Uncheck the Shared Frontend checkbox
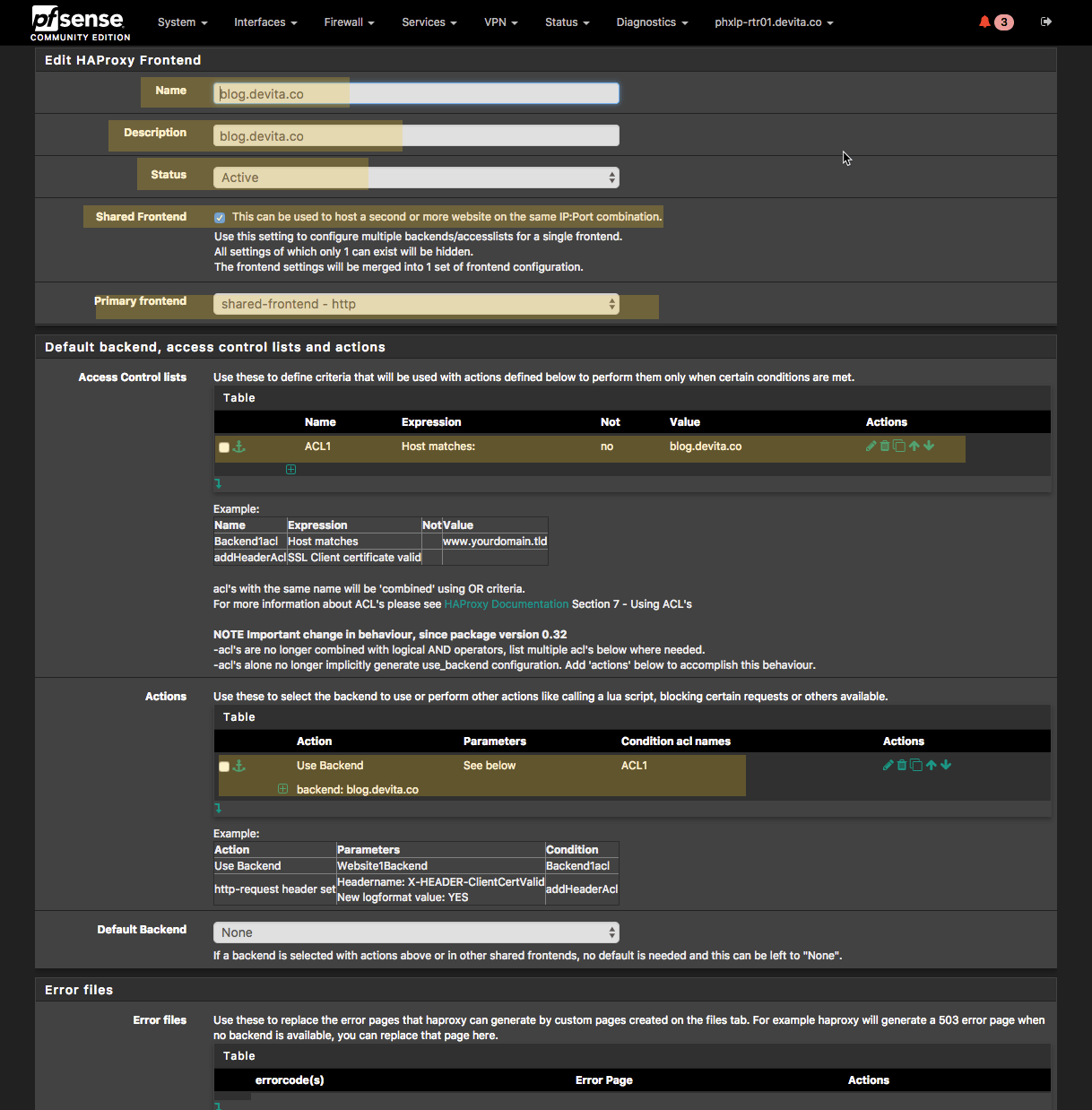Viewport: 1092px width, 1110px height. [x=220, y=217]
